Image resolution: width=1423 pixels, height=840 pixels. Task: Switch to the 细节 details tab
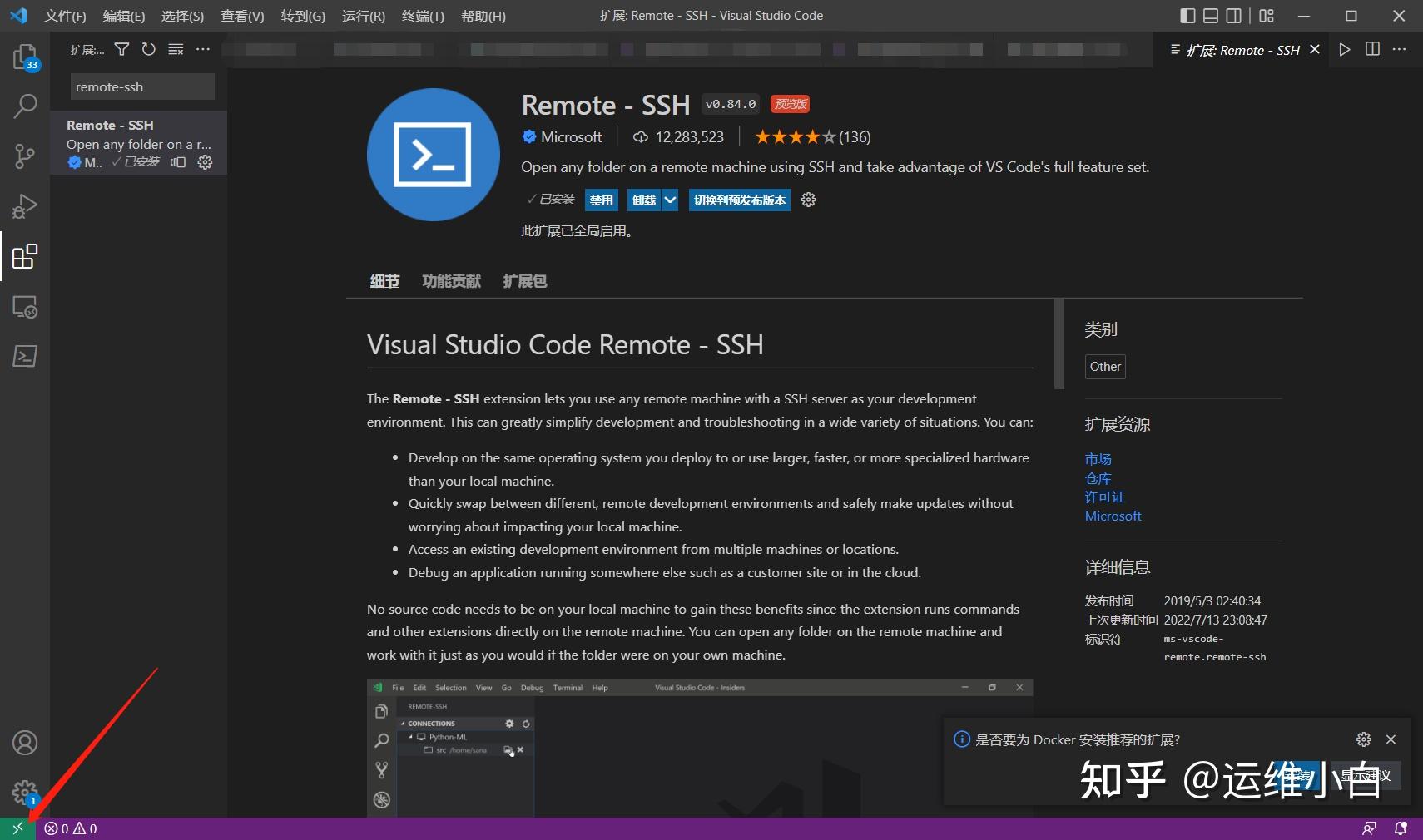pos(384,281)
